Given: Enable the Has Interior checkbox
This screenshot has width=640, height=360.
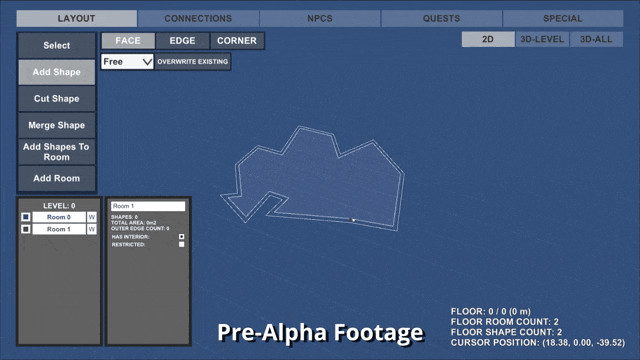Looking at the screenshot, I should tap(182, 236).
